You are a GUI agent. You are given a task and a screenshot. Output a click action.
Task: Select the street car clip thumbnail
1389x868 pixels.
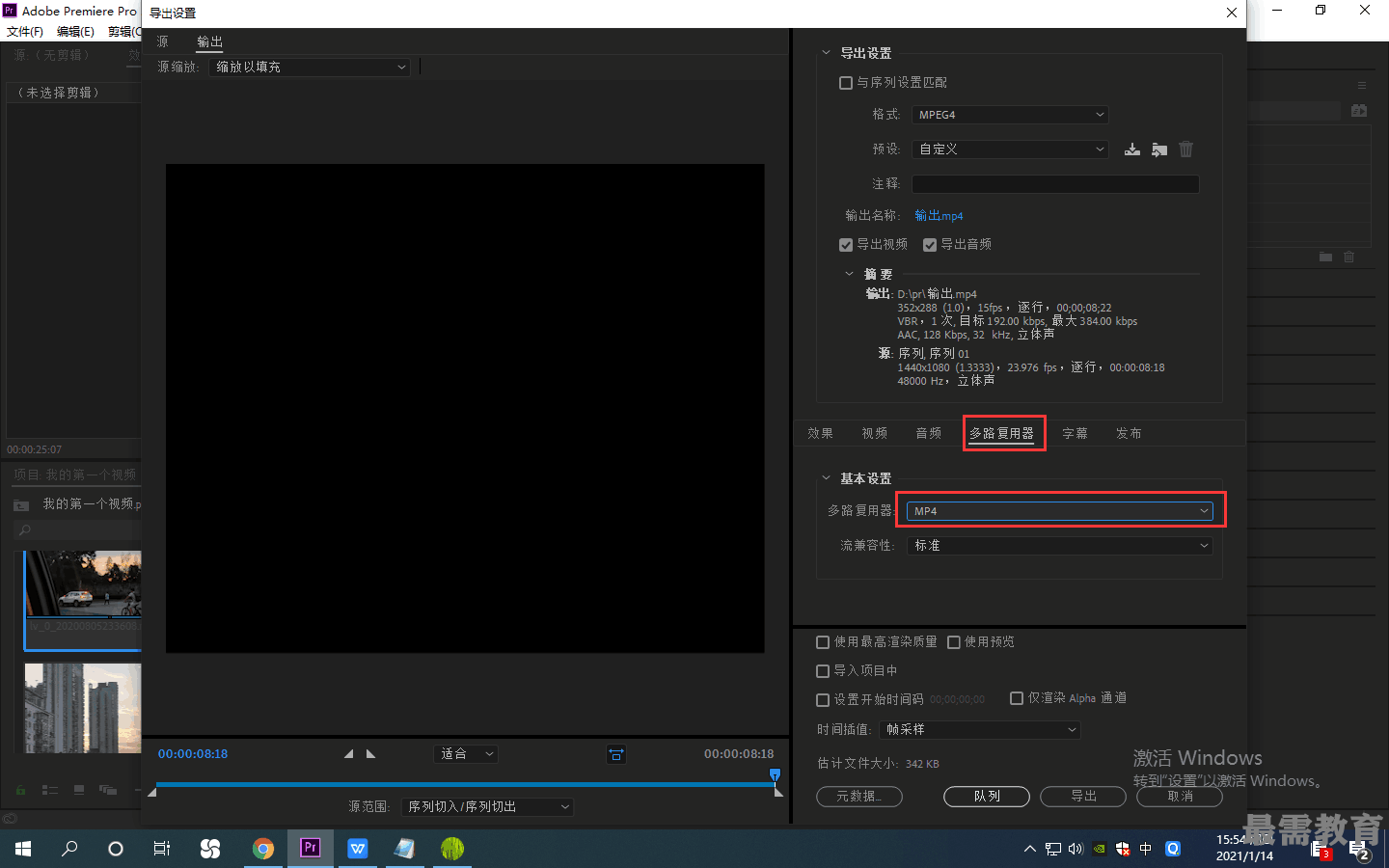pyautogui.click(x=83, y=584)
